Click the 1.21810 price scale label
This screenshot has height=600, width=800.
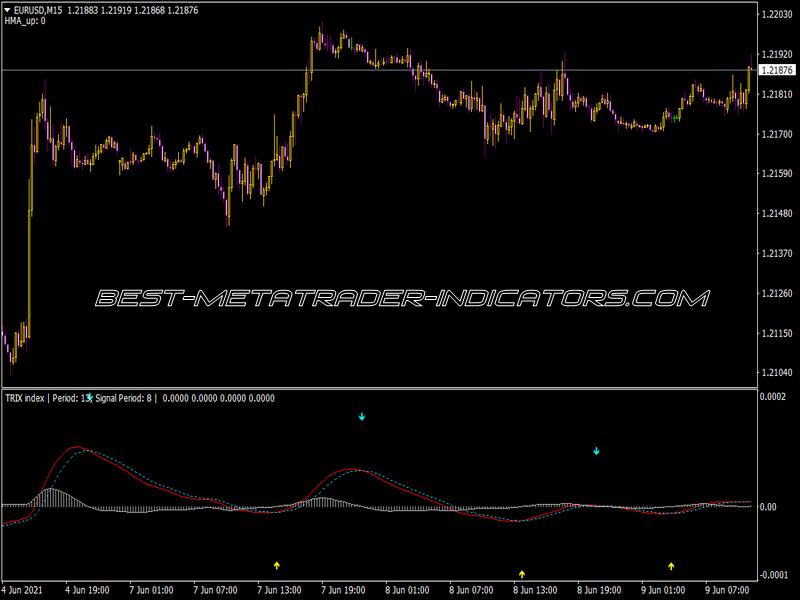point(777,94)
